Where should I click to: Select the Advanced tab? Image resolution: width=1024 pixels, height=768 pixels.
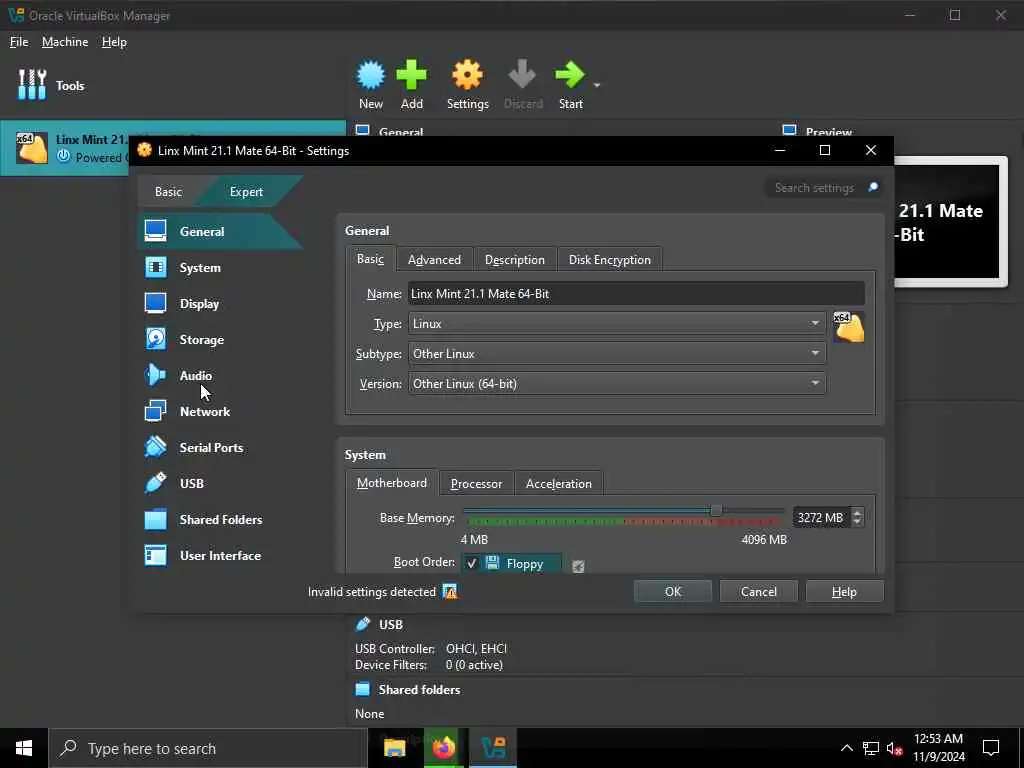[x=434, y=259]
